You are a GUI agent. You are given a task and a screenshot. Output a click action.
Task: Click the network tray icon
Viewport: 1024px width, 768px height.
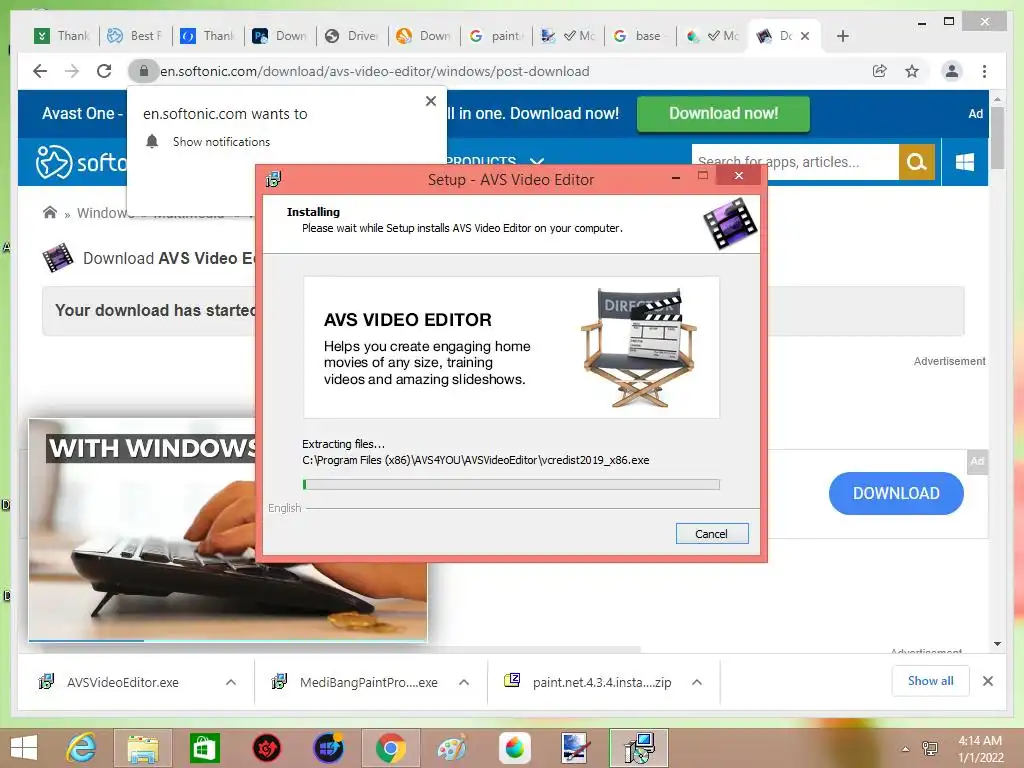(x=930, y=748)
